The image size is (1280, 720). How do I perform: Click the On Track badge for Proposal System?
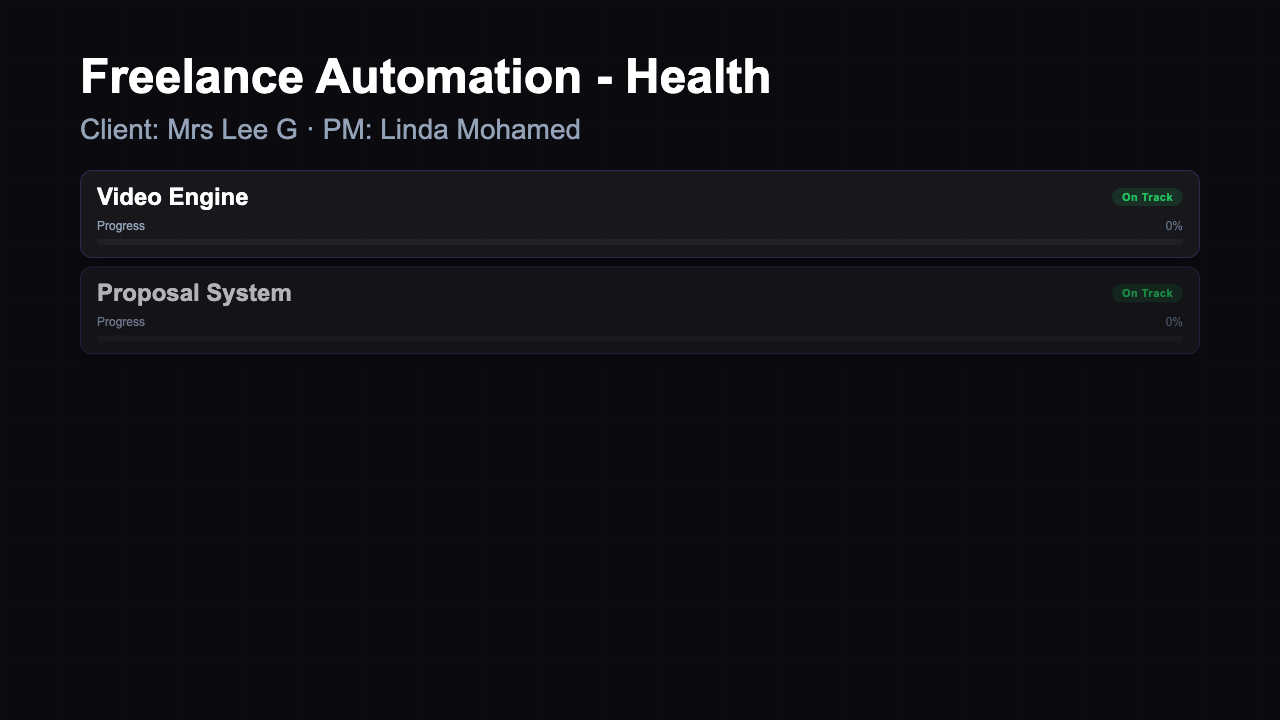[1147, 293]
